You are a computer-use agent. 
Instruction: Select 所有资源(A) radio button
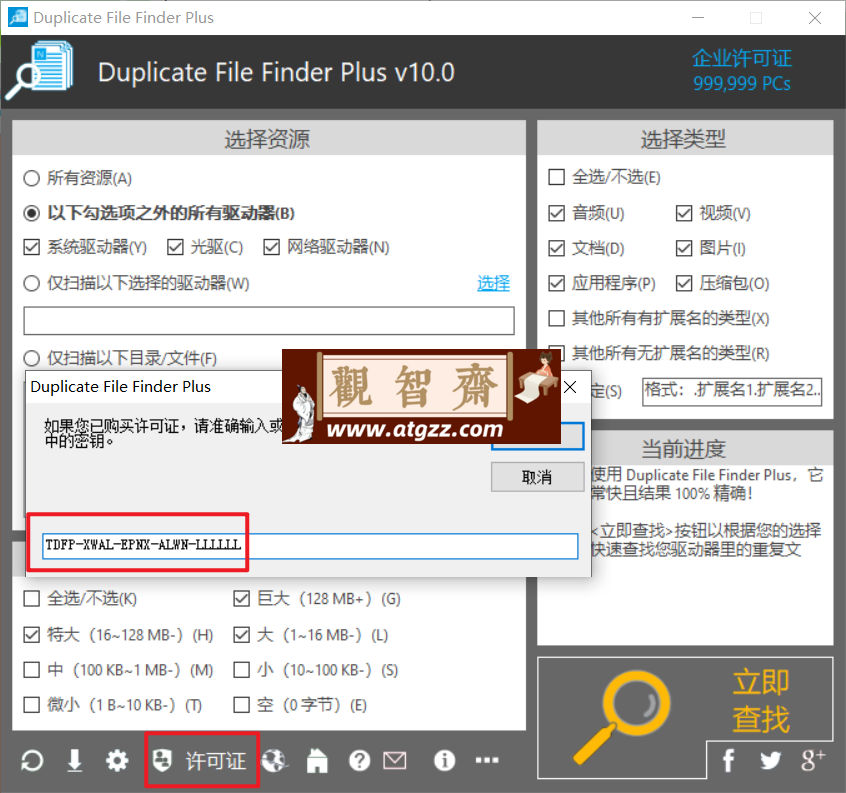(x=32, y=178)
